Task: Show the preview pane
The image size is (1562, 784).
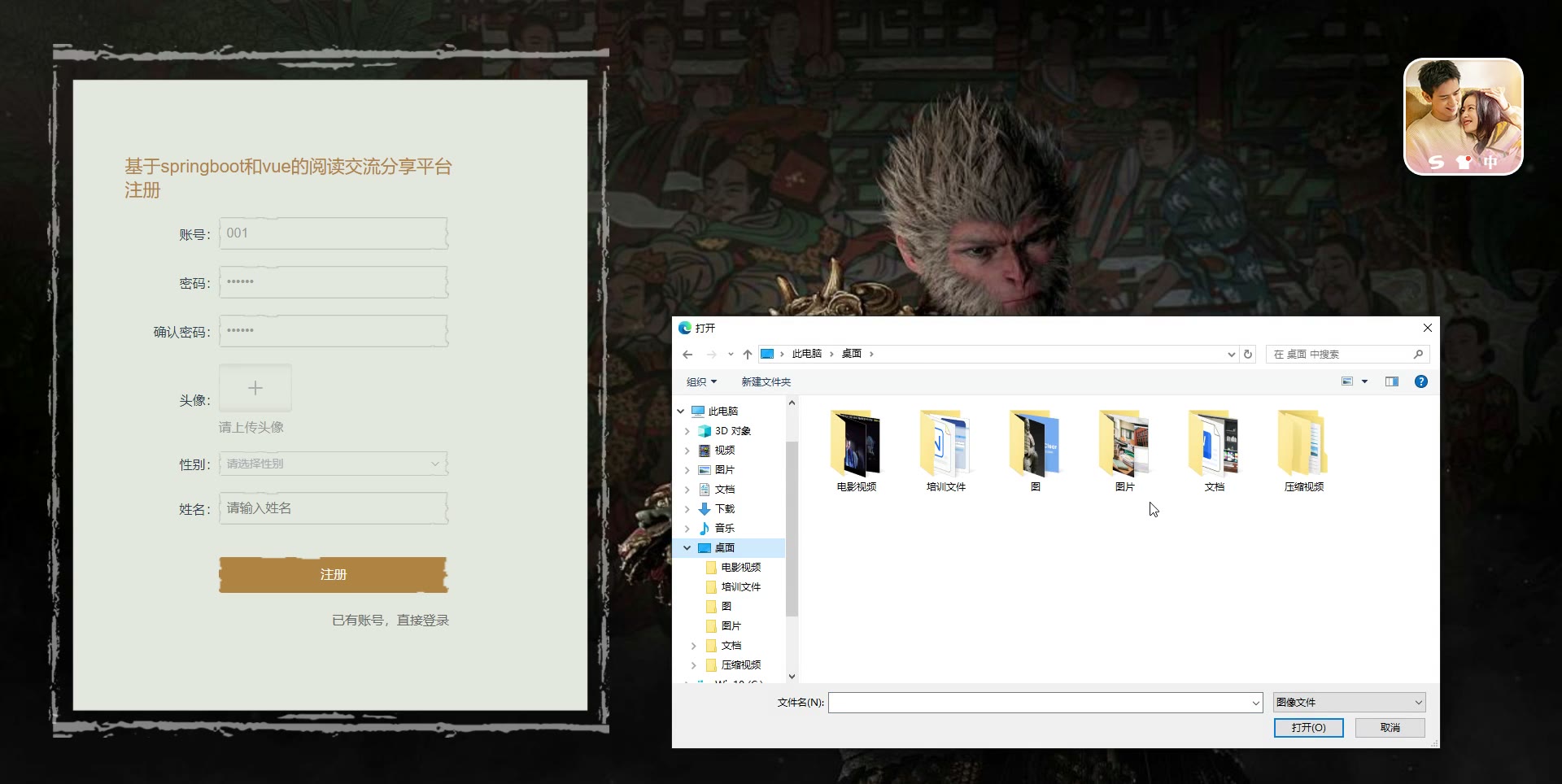Action: click(x=1392, y=381)
